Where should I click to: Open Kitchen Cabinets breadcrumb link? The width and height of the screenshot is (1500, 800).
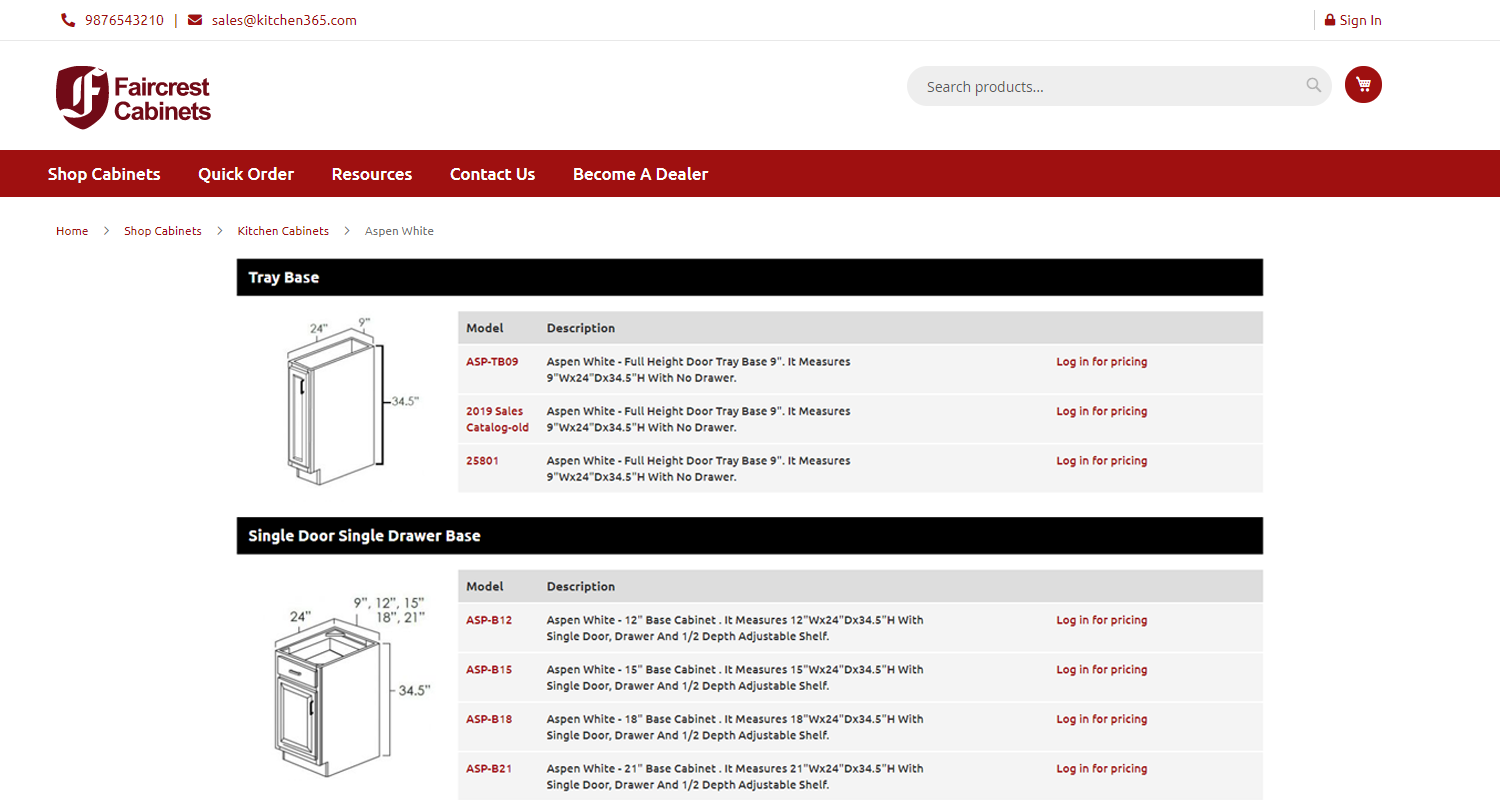283,231
